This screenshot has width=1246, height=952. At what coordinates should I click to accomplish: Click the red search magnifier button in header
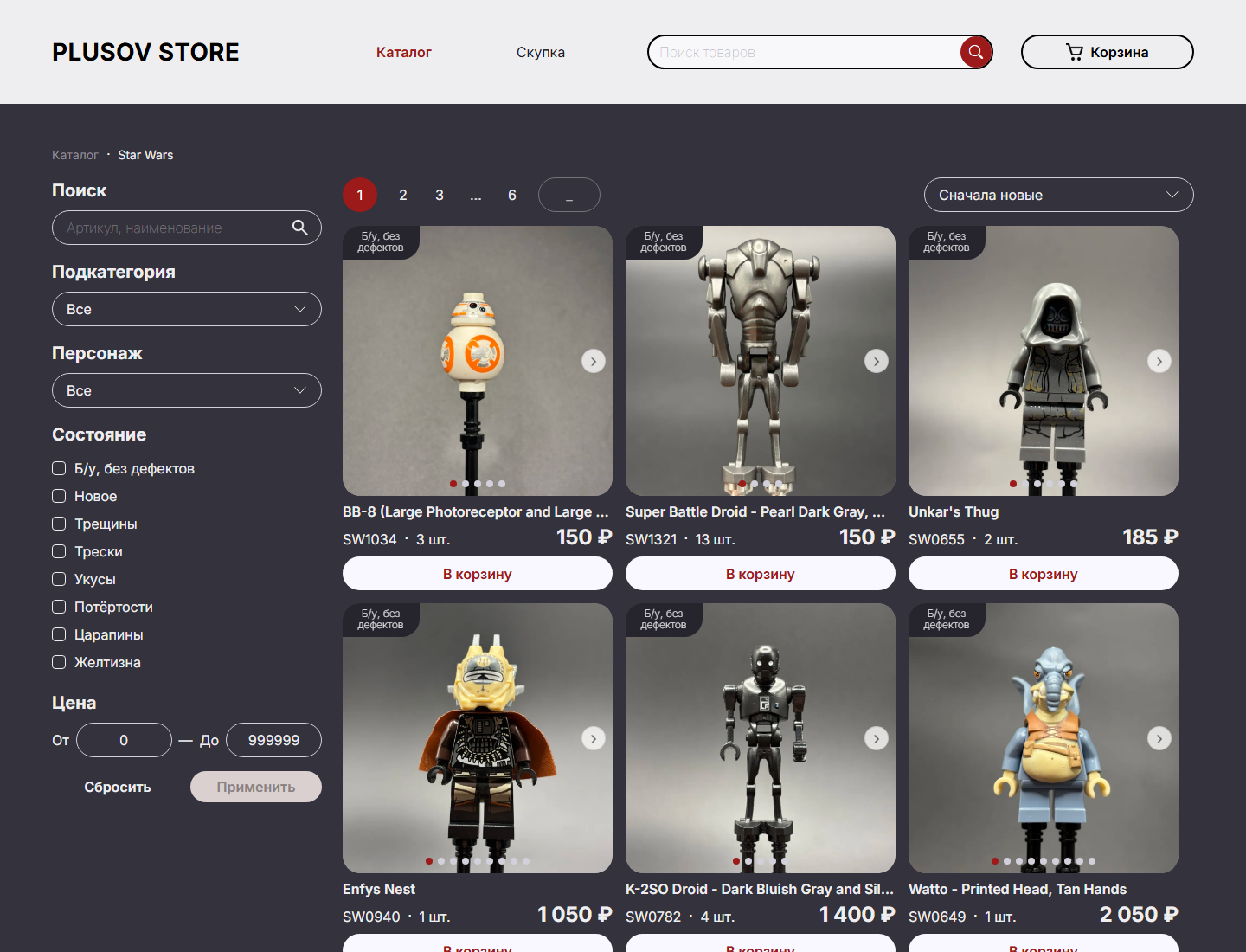[x=975, y=52]
